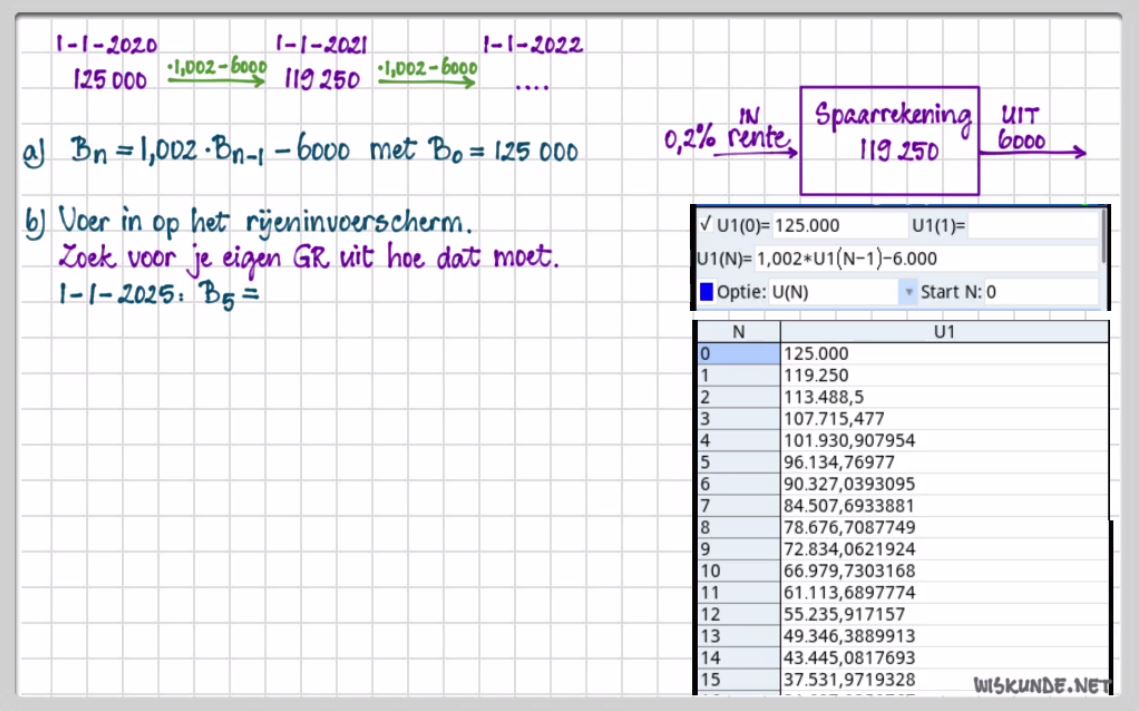Select the U1 column header

point(944,332)
